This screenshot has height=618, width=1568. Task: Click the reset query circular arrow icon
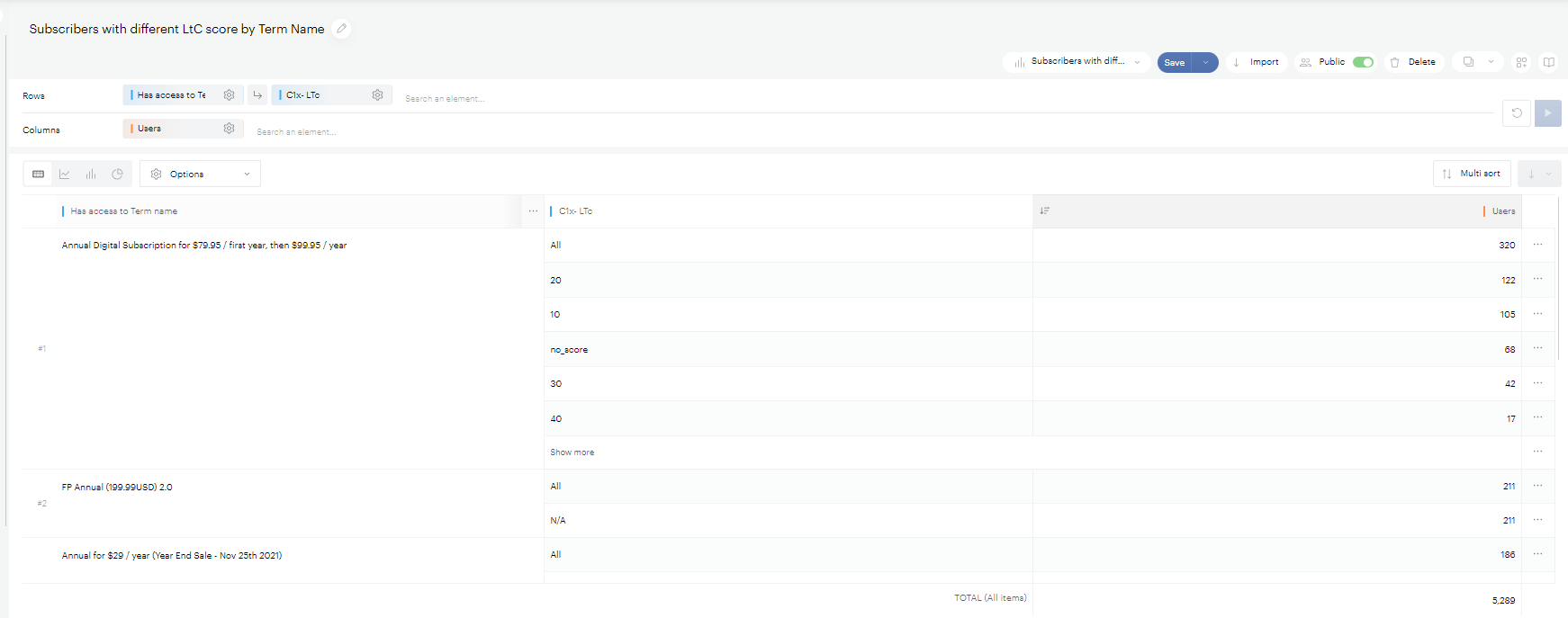point(1517,113)
